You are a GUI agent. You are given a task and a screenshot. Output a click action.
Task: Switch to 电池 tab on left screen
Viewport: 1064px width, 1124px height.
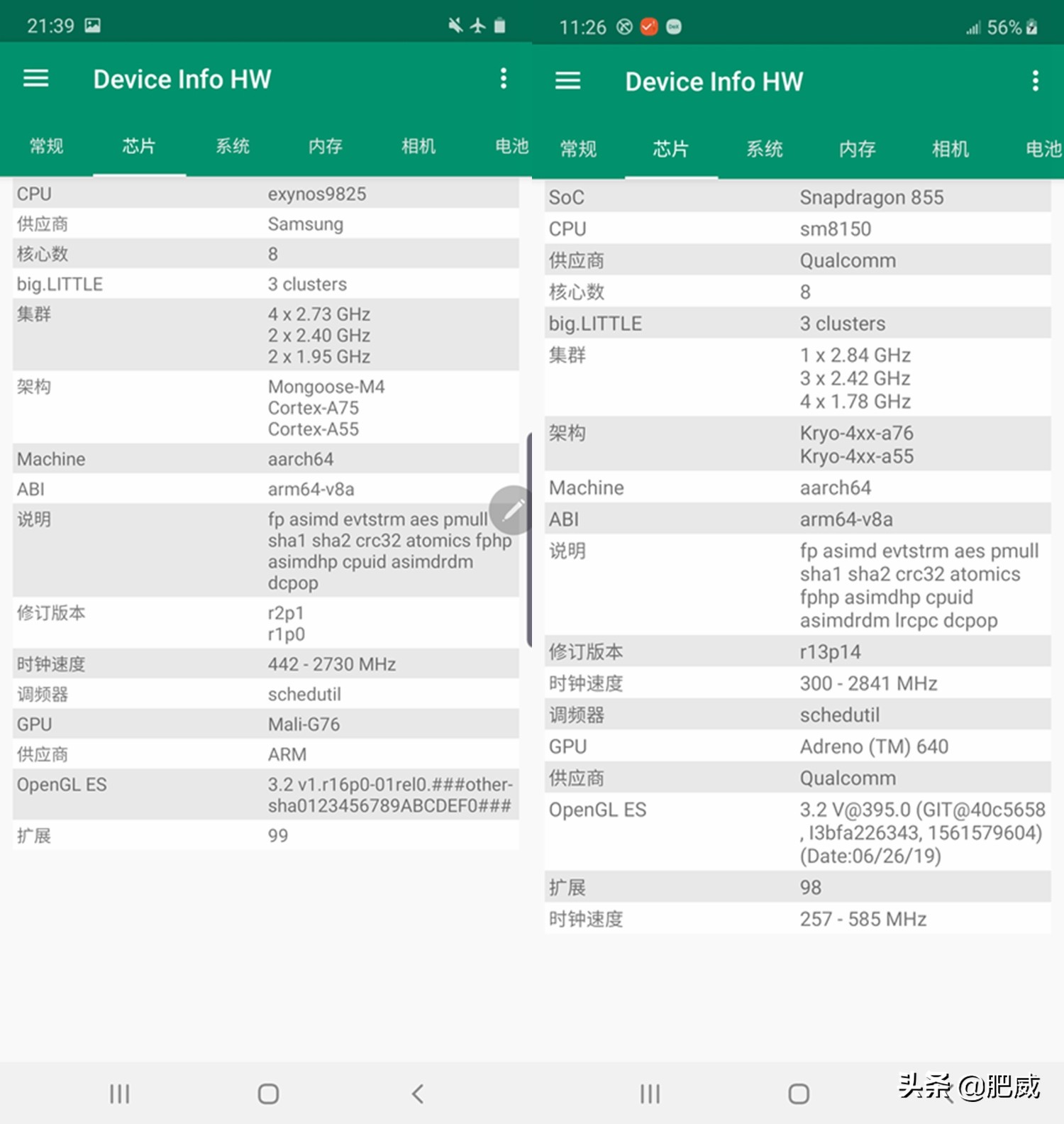pyautogui.click(x=511, y=146)
